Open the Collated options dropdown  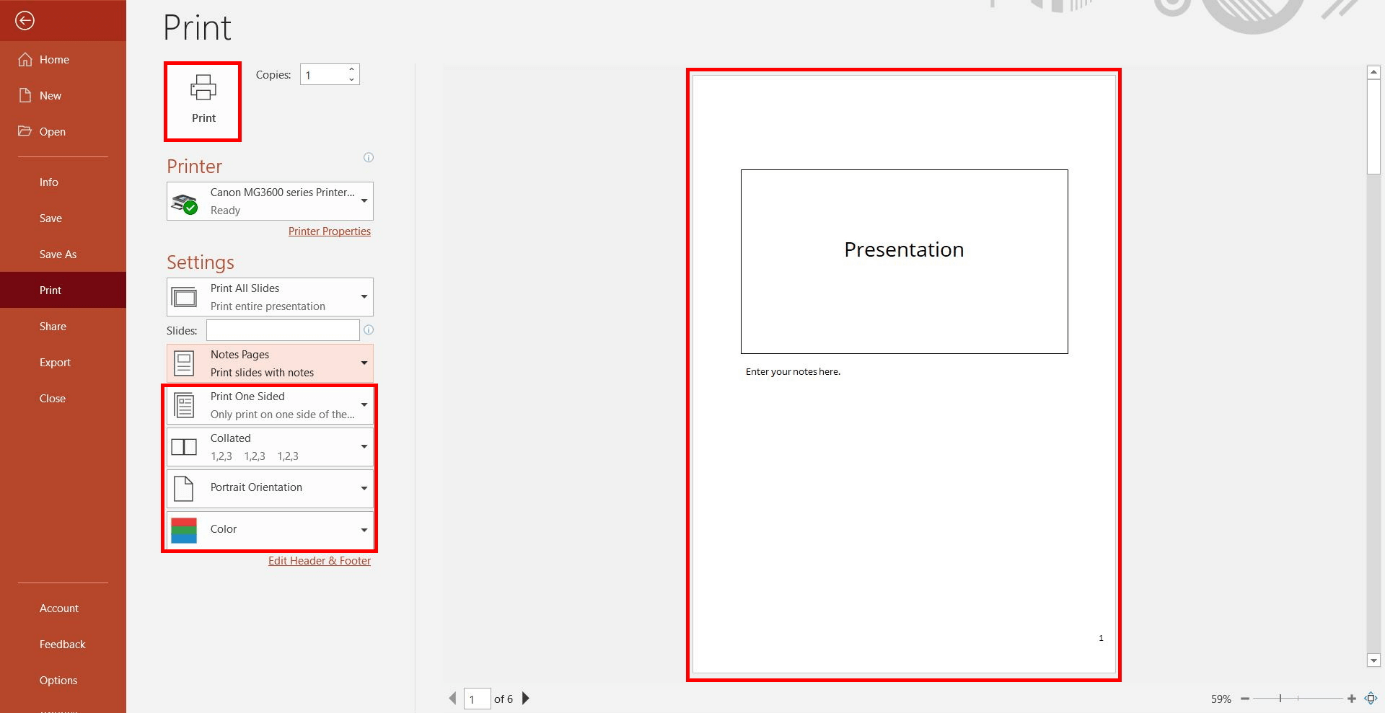click(364, 446)
